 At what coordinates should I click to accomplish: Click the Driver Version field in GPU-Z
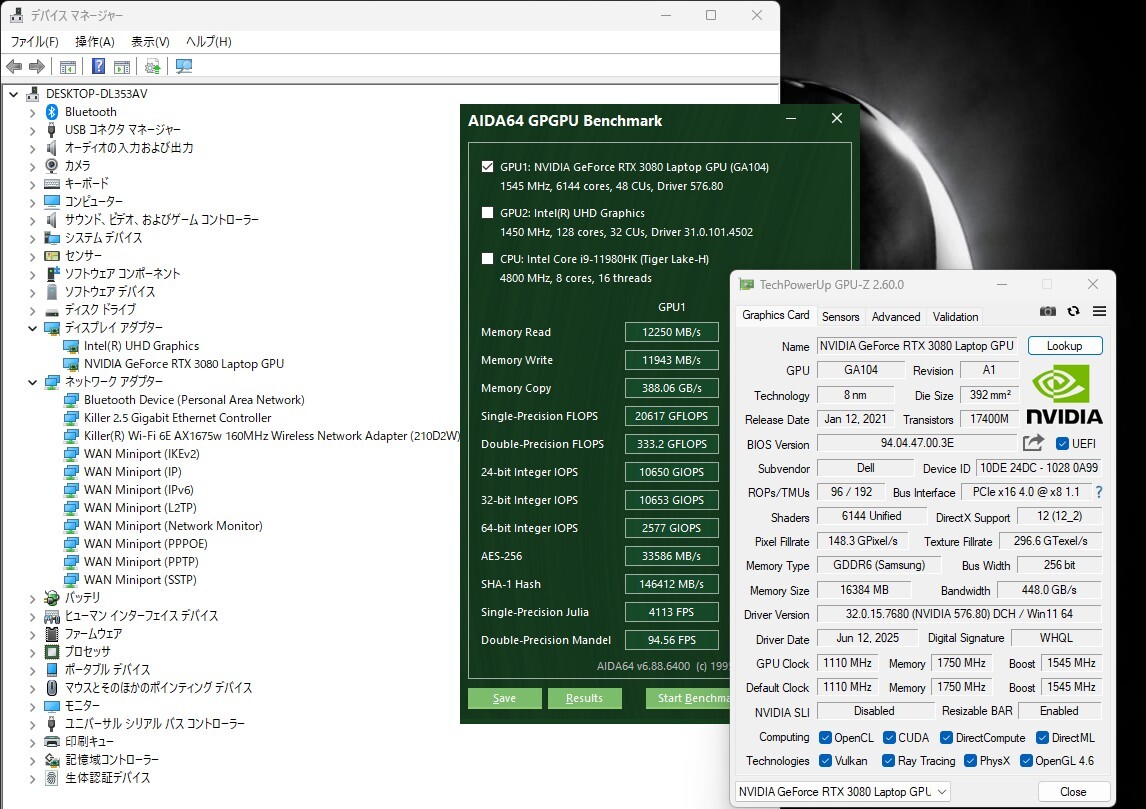point(959,614)
